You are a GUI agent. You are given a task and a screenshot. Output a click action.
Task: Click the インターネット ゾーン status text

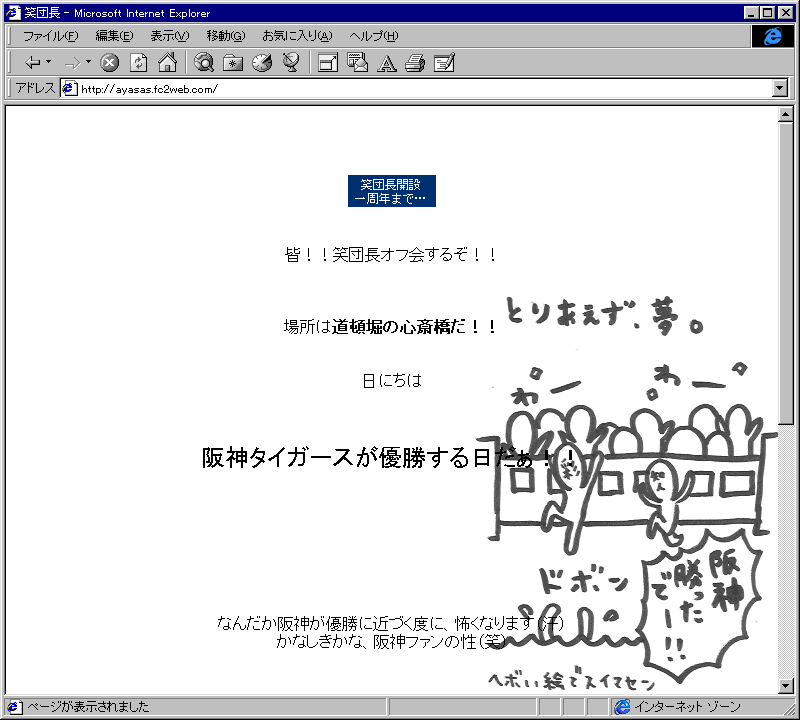[687, 707]
